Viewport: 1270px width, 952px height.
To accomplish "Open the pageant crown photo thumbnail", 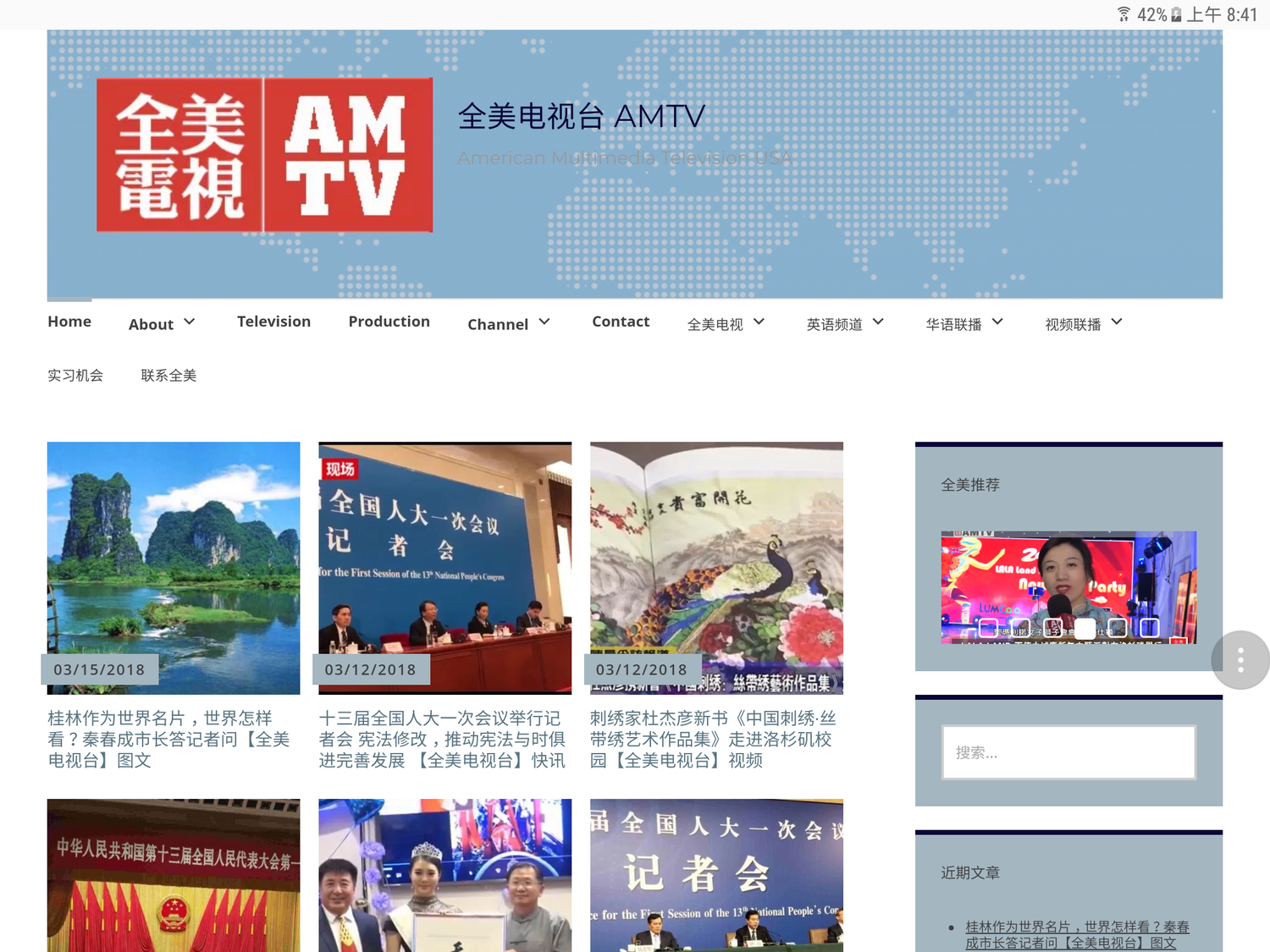I will (x=445, y=875).
